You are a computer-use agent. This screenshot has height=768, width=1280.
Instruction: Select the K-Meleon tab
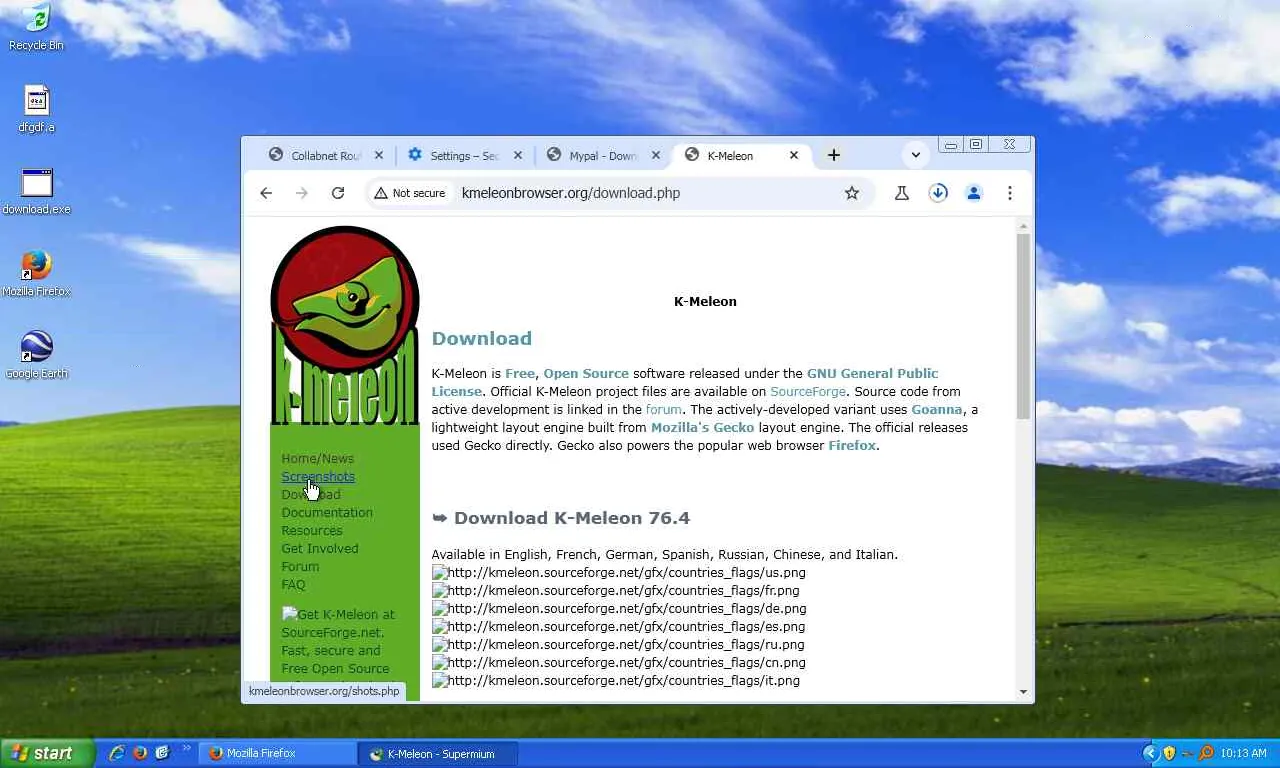(x=740, y=155)
